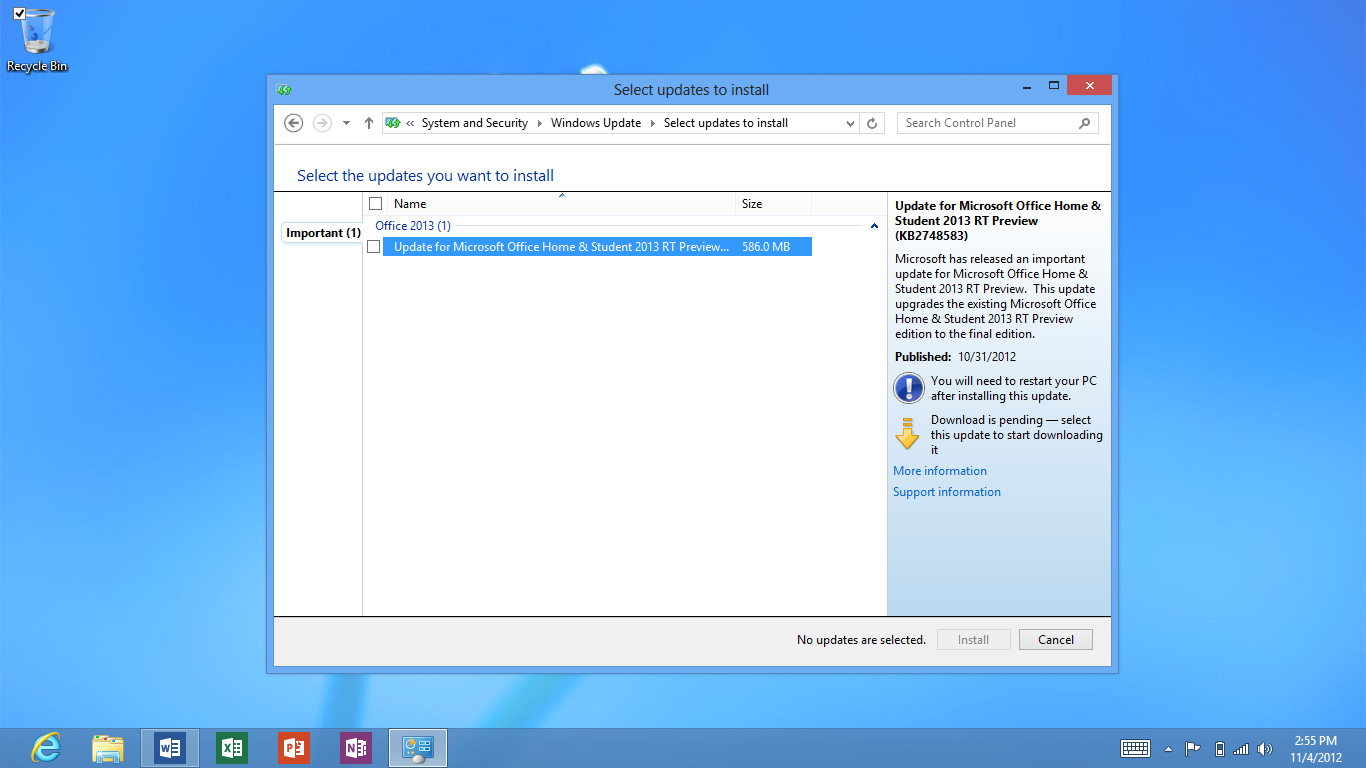This screenshot has width=1366, height=768.
Task: Expand breadcrumb arrow after System and Security
Action: click(539, 123)
